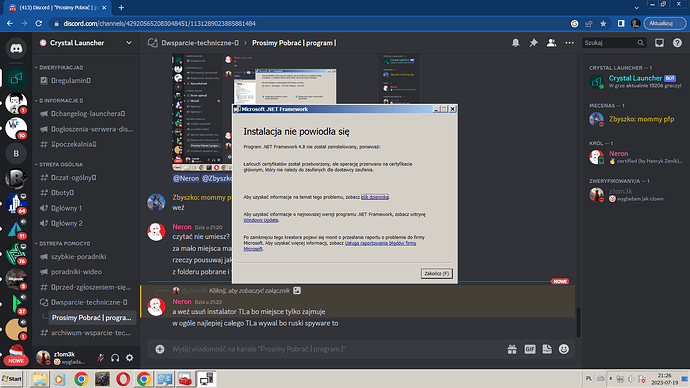Viewport: 690px width, 388px height.
Task: Collapse the STREFA OGÓLNA category
Action: [x=59, y=165]
